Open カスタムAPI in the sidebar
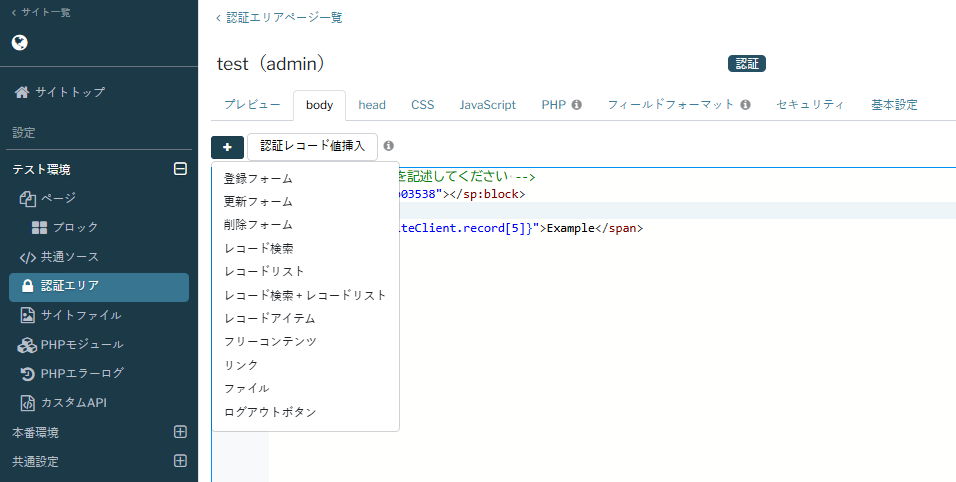Image resolution: width=956 pixels, height=482 pixels. [73, 403]
